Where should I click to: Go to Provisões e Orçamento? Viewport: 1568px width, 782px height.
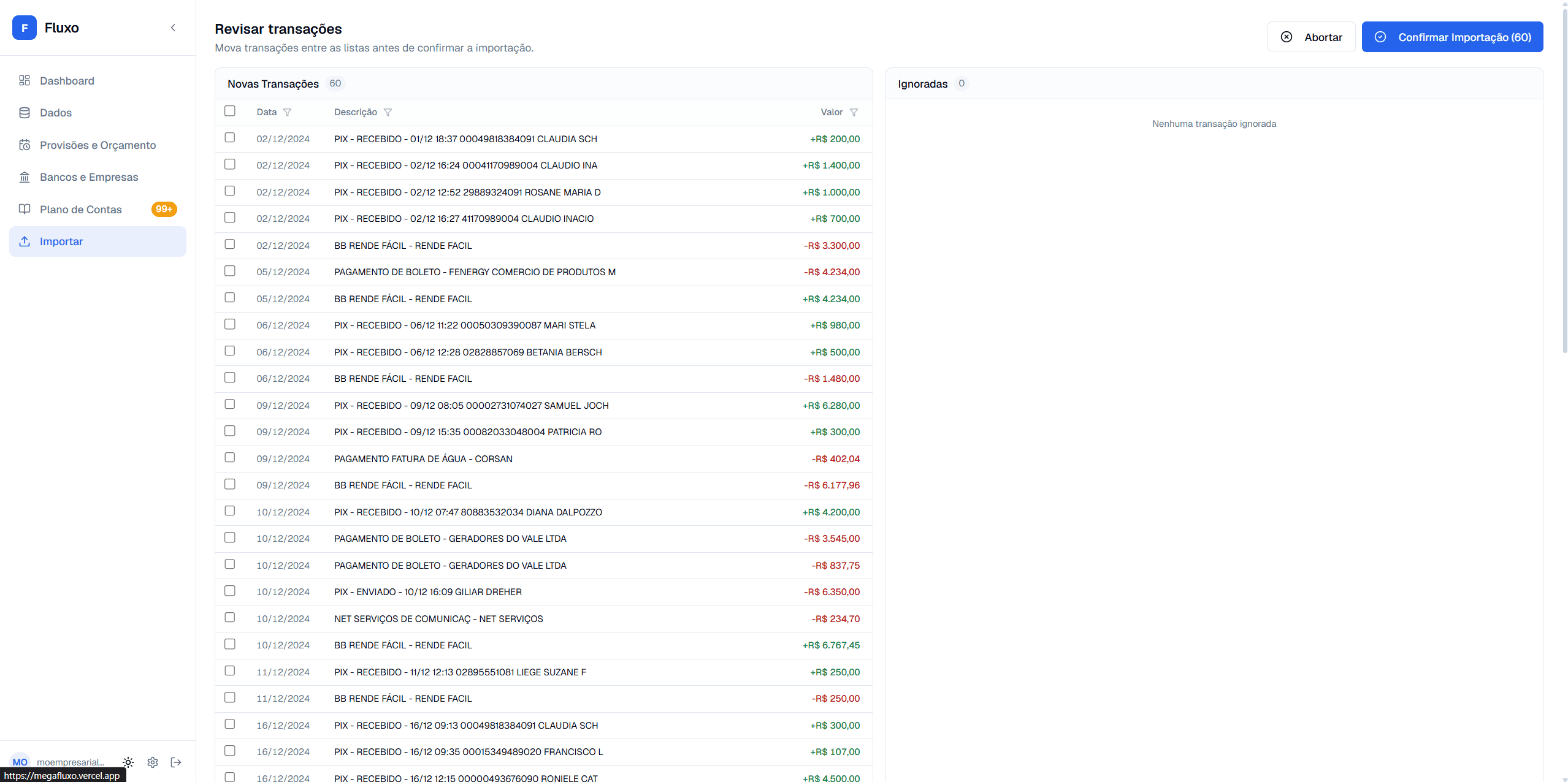[x=98, y=145]
